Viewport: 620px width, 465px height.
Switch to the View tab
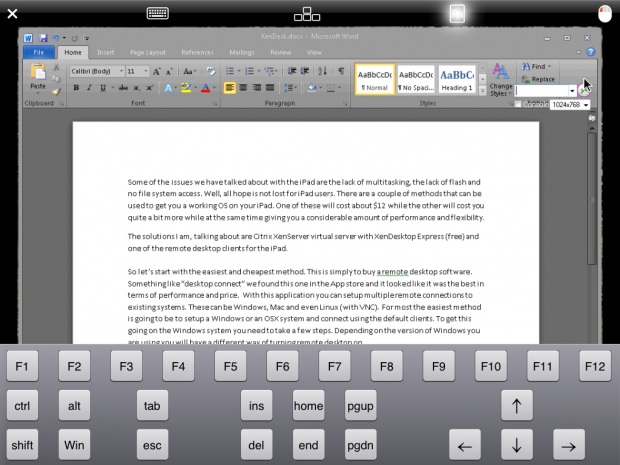314,52
